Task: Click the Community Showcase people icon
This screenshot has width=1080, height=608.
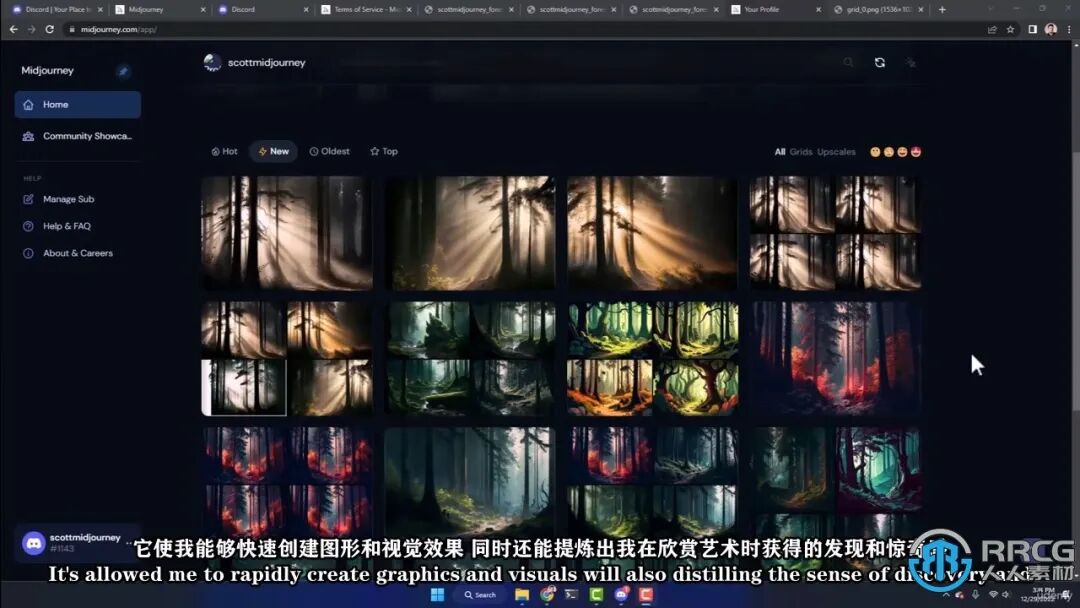Action: point(28,136)
